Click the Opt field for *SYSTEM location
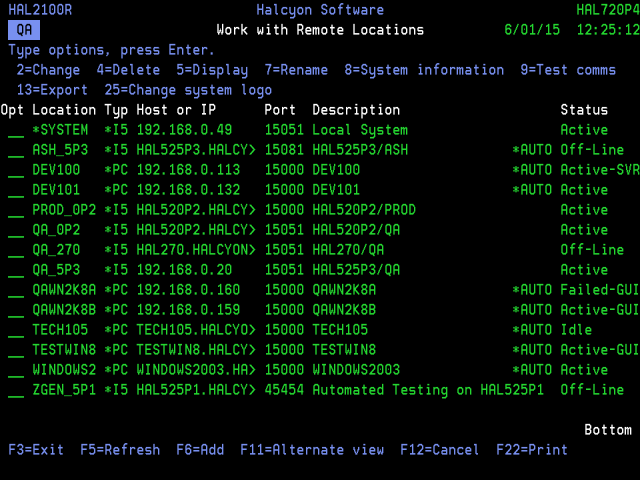 16,130
